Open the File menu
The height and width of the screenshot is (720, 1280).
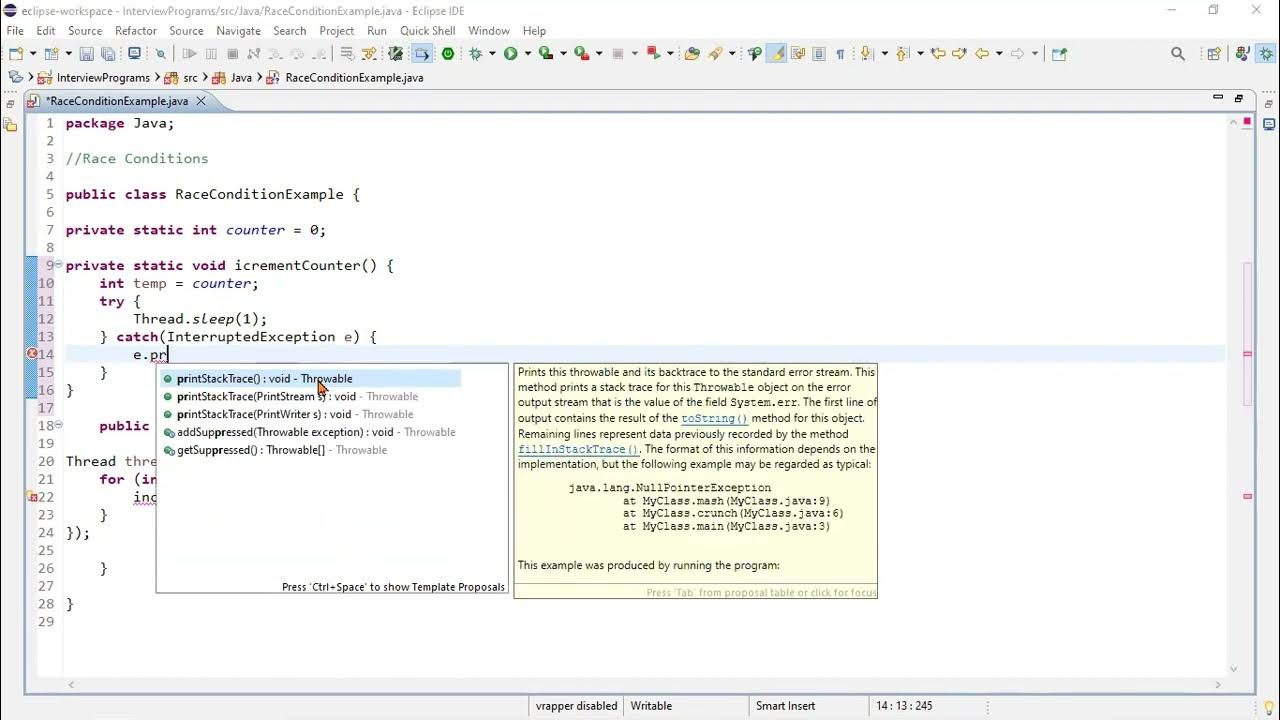point(15,31)
